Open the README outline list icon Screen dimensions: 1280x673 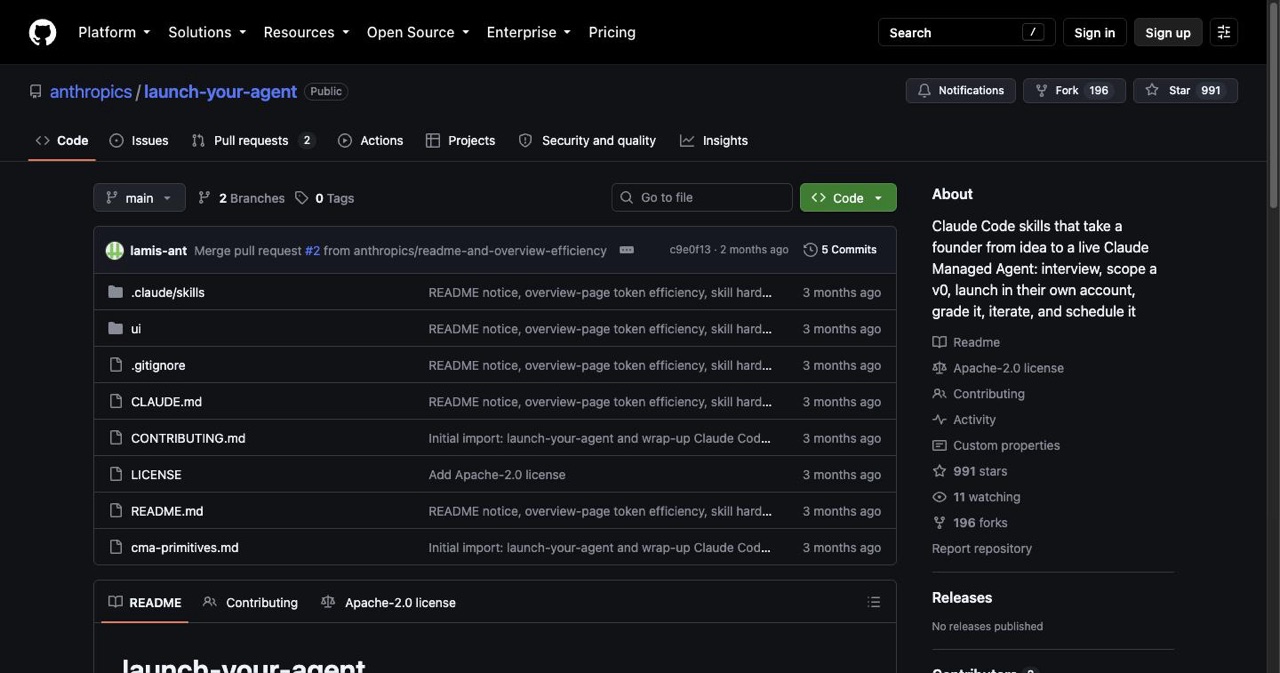874,602
